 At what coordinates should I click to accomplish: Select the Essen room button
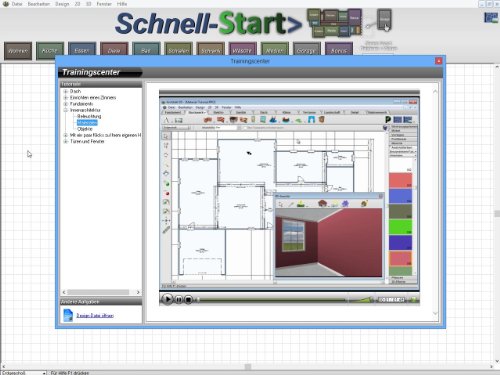pos(82,51)
